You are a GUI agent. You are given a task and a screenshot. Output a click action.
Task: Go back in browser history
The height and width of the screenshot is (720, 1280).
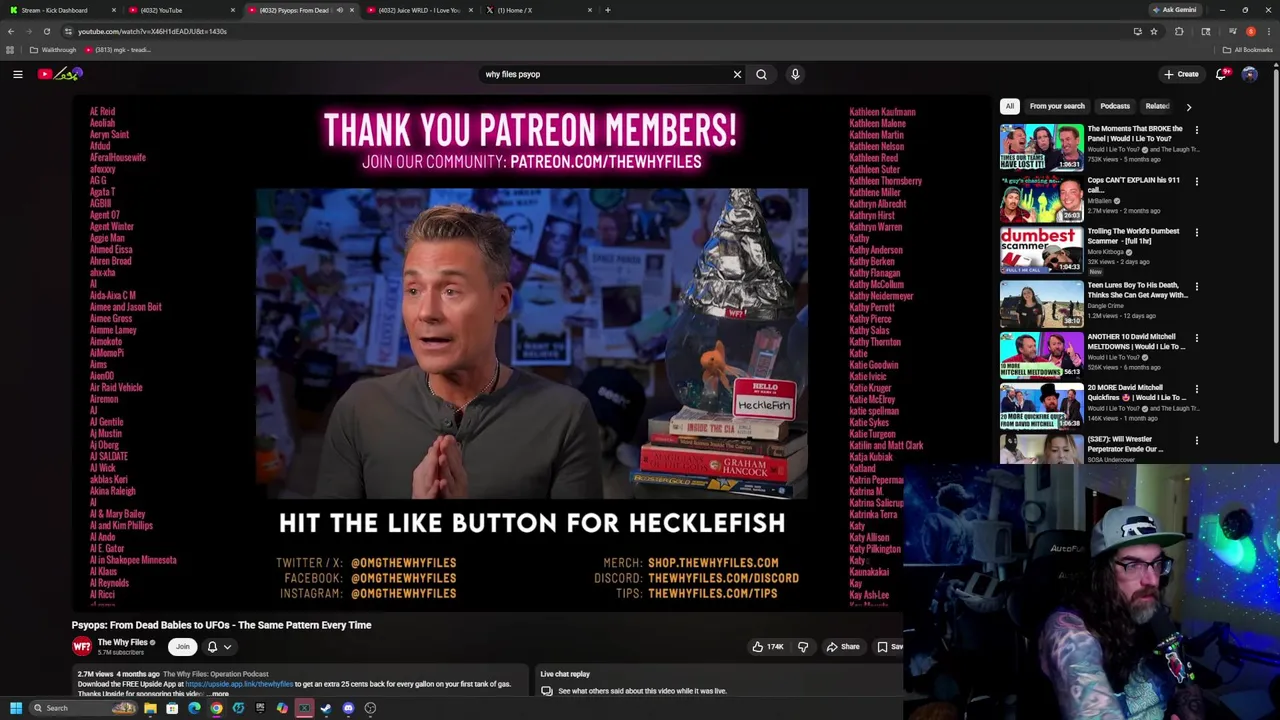coord(11,31)
